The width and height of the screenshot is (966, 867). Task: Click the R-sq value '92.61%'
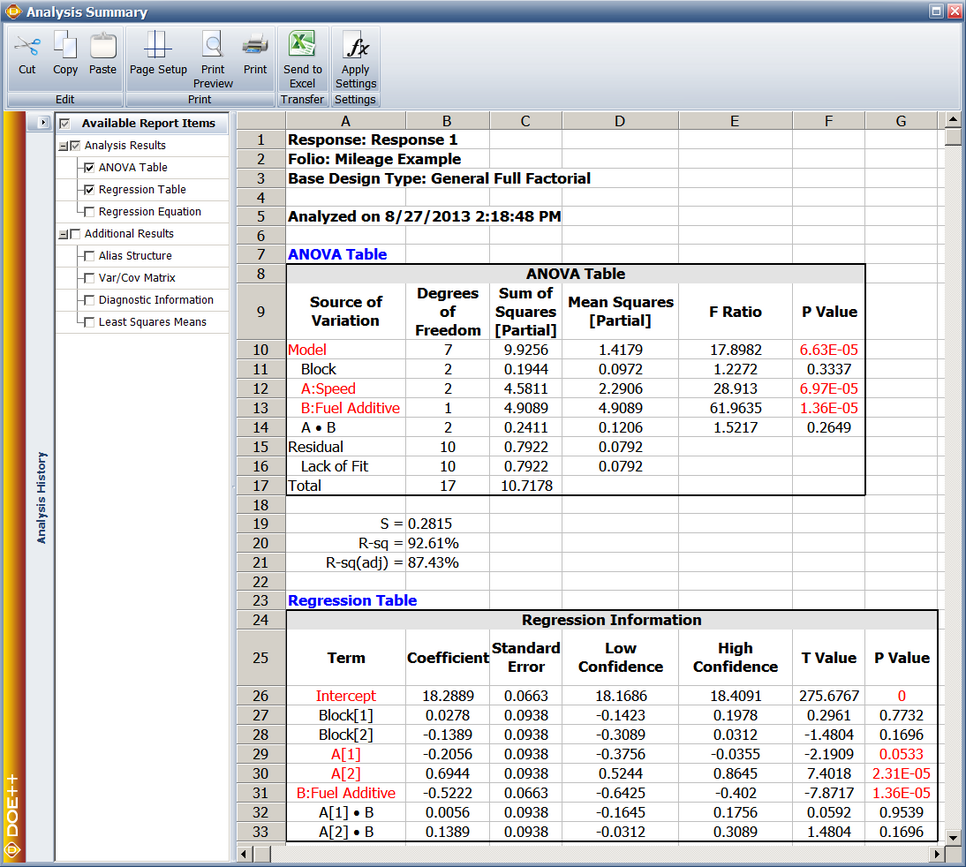(x=447, y=543)
